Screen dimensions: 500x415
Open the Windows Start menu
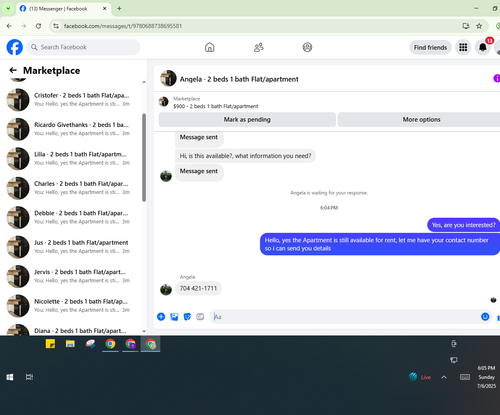click(x=10, y=377)
